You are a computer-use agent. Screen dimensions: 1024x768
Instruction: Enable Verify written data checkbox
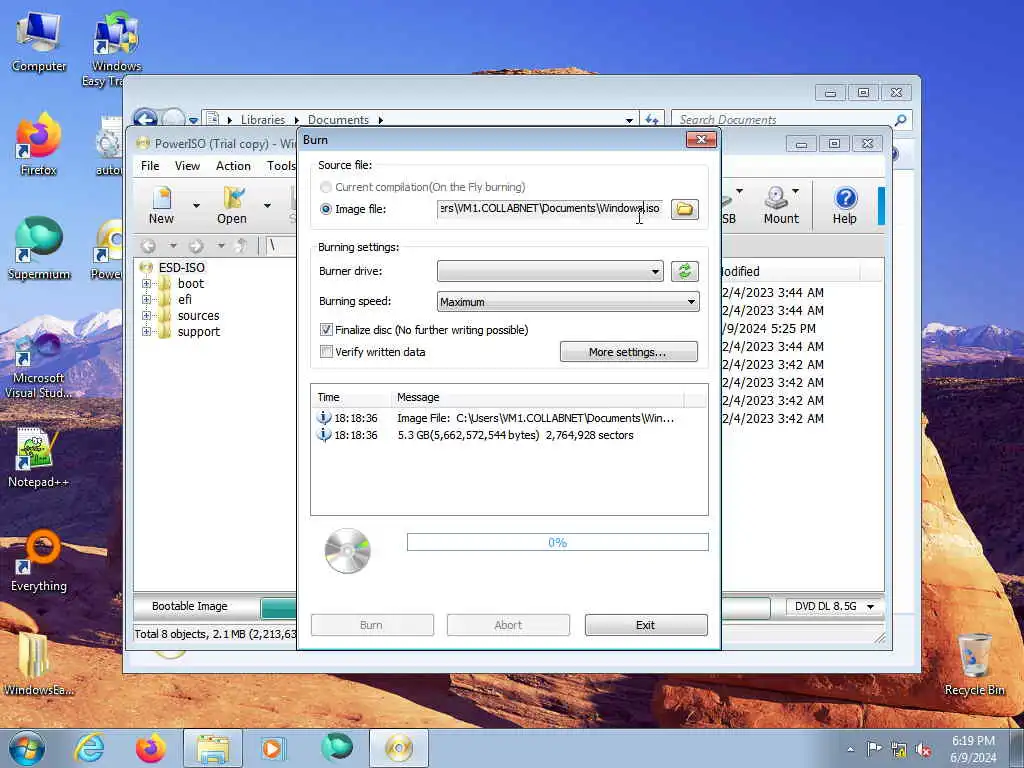click(326, 352)
